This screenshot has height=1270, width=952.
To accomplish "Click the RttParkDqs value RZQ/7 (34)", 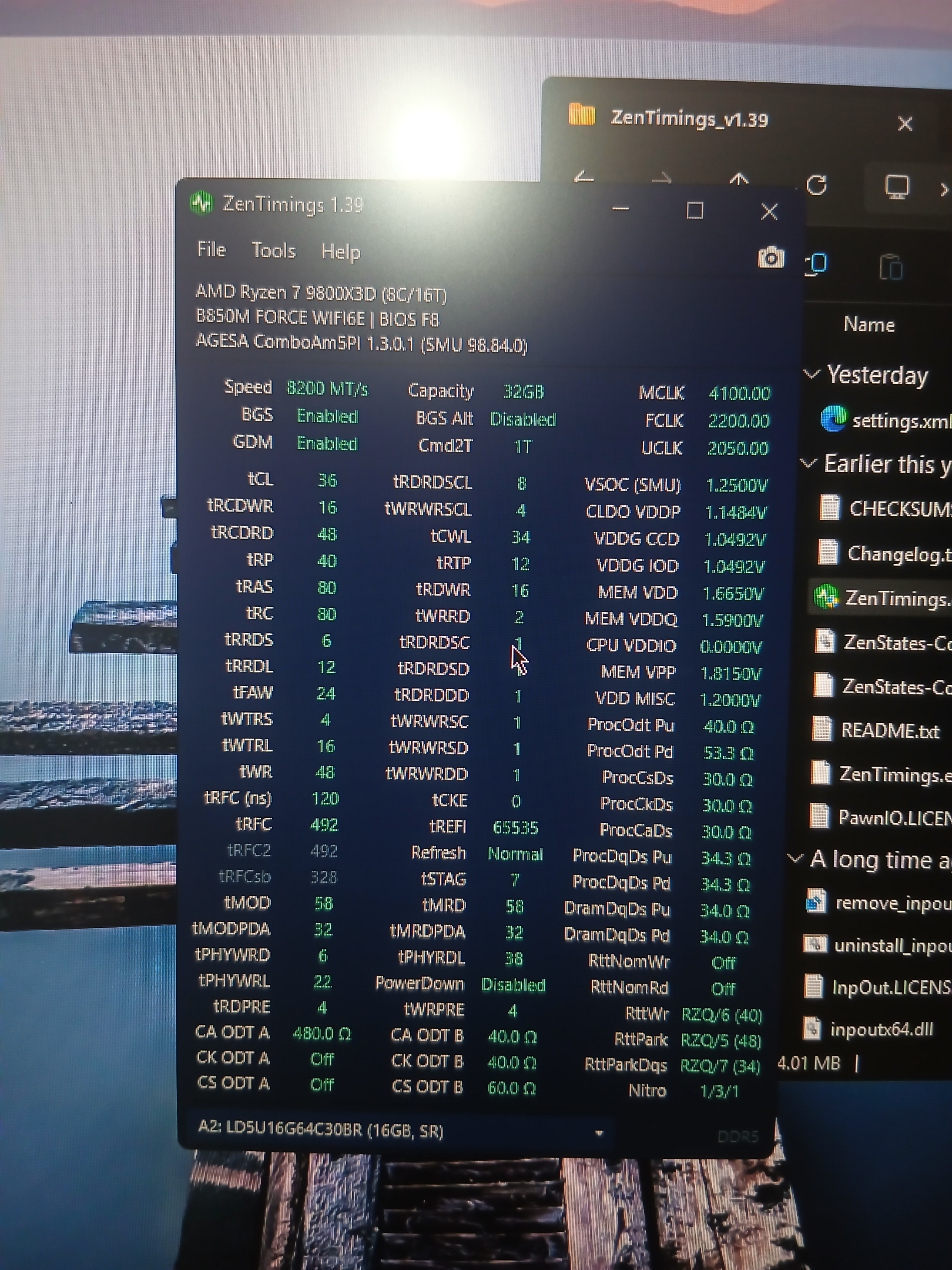I will tap(720, 1066).
